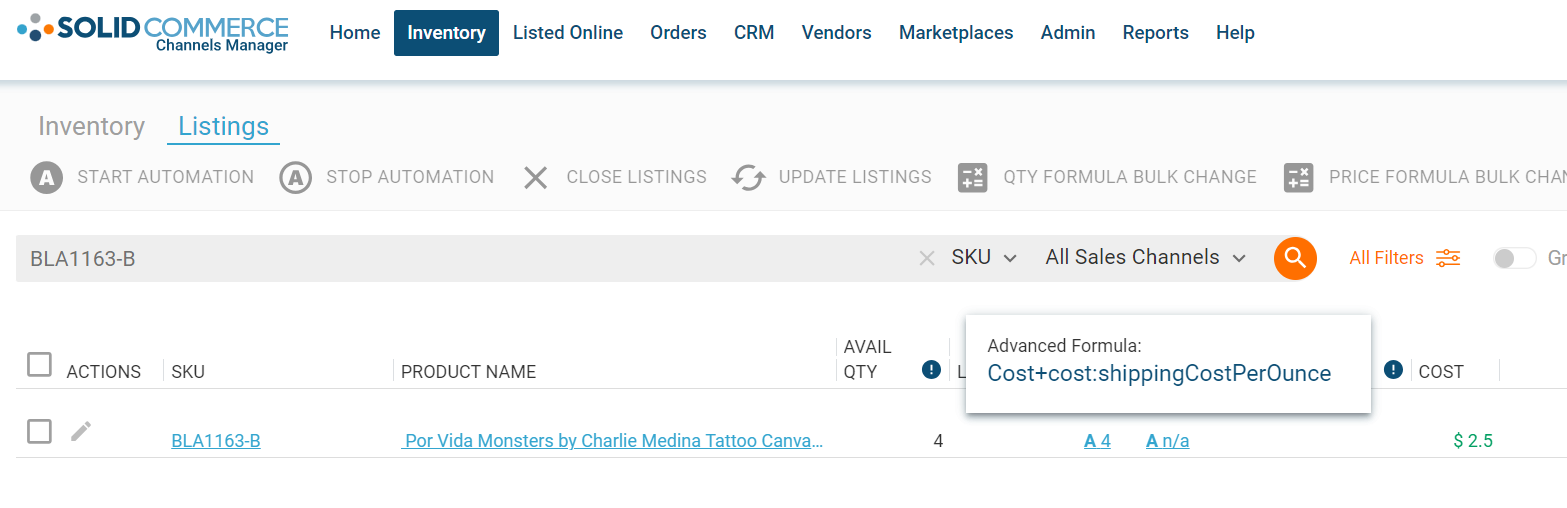
Task: Open the Orders menu
Action: pos(678,33)
